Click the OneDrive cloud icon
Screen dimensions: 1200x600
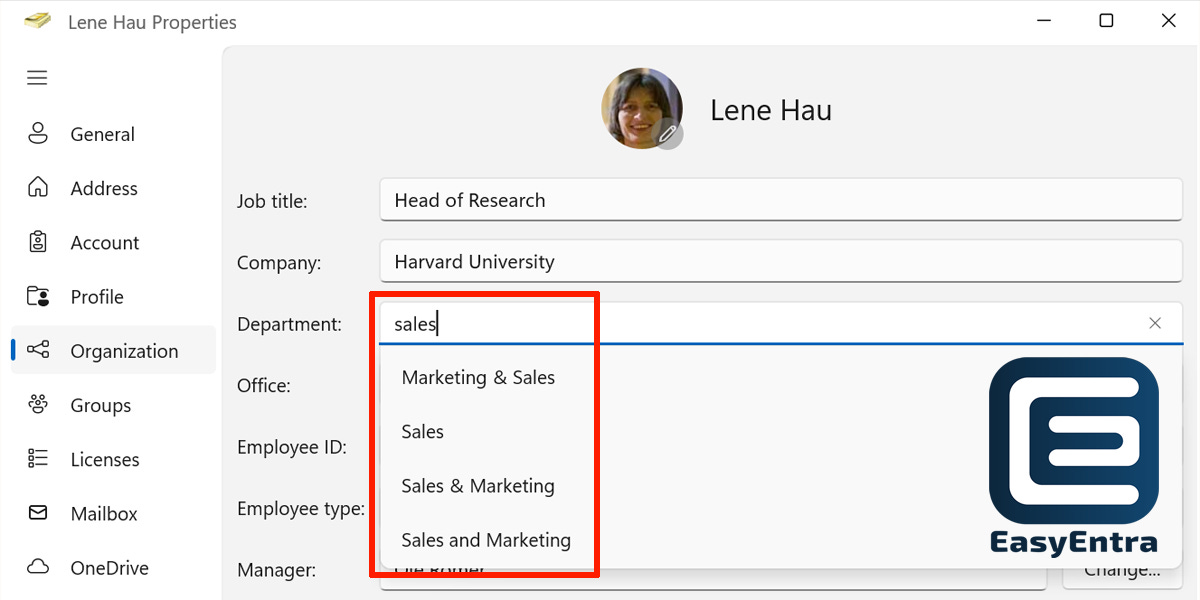coord(38,567)
